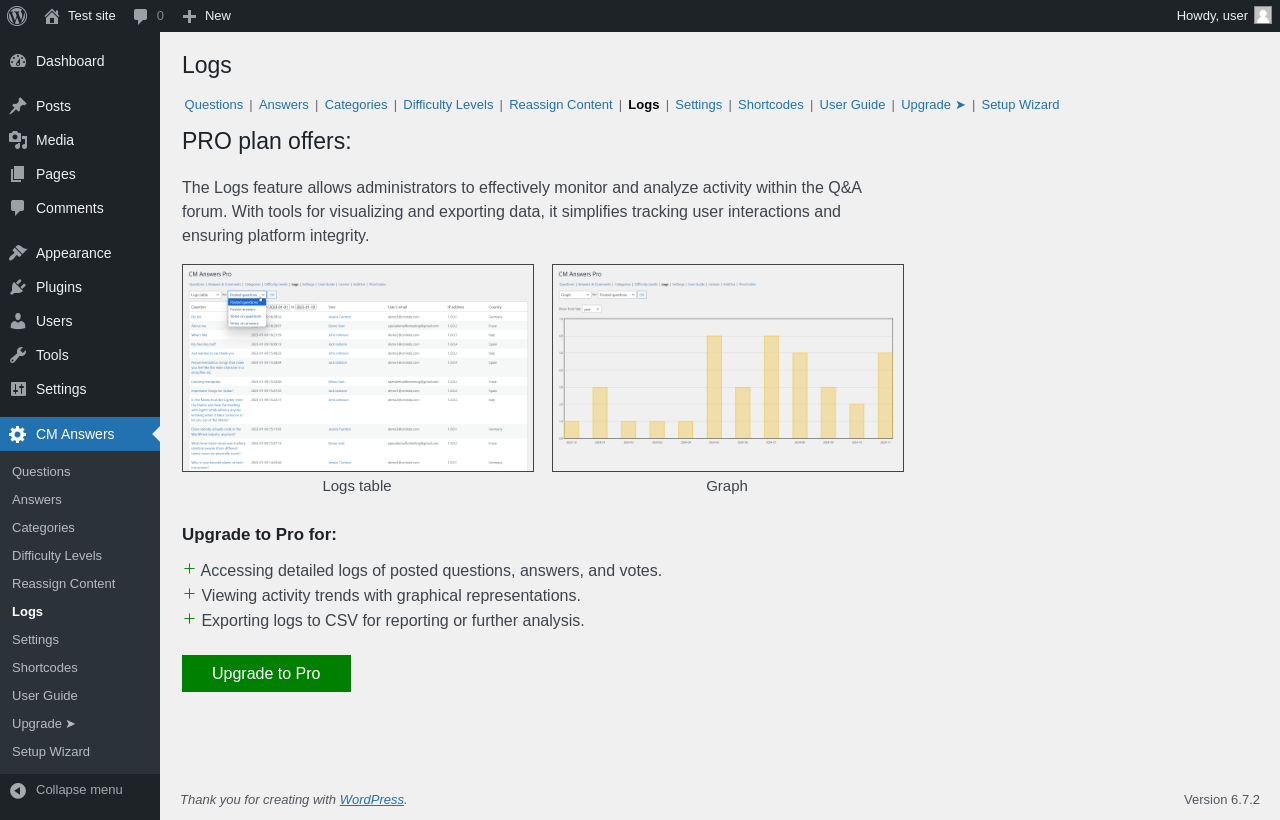Click the WordPress logo icon
The height and width of the screenshot is (820, 1280).
point(17,16)
